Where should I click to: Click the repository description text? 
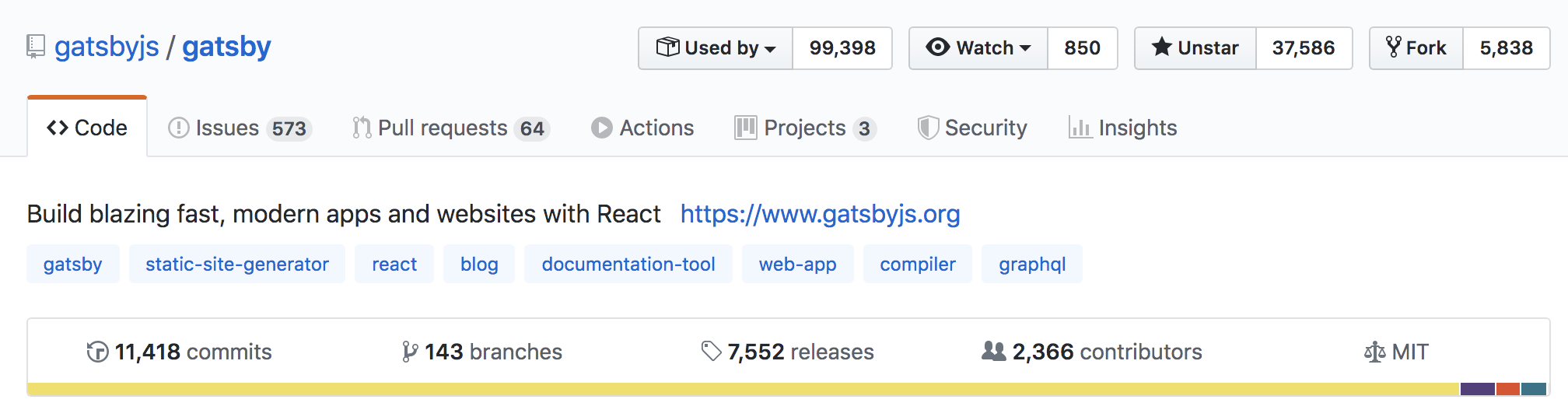pos(344,214)
